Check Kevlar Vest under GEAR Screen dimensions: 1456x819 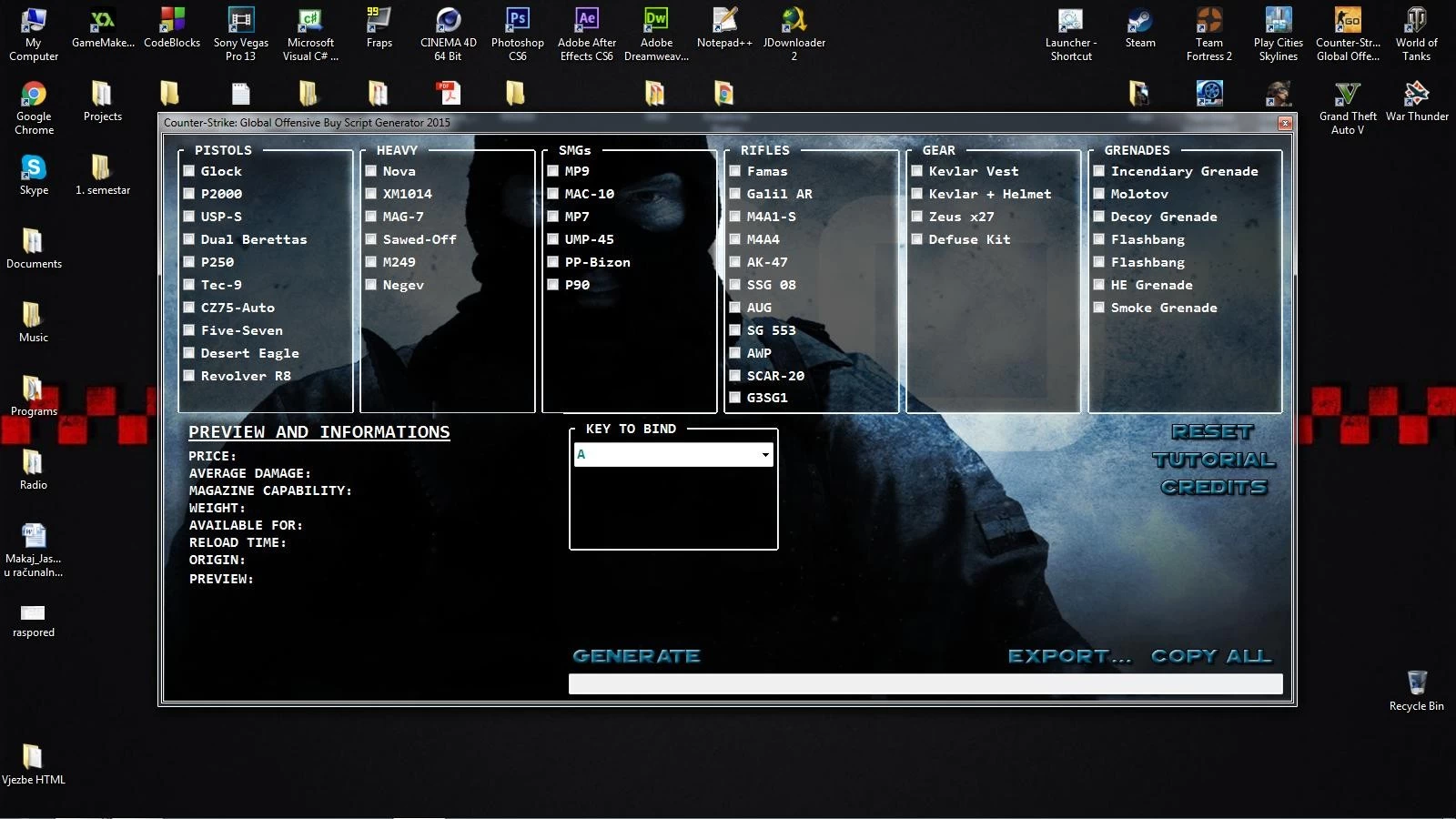917,171
